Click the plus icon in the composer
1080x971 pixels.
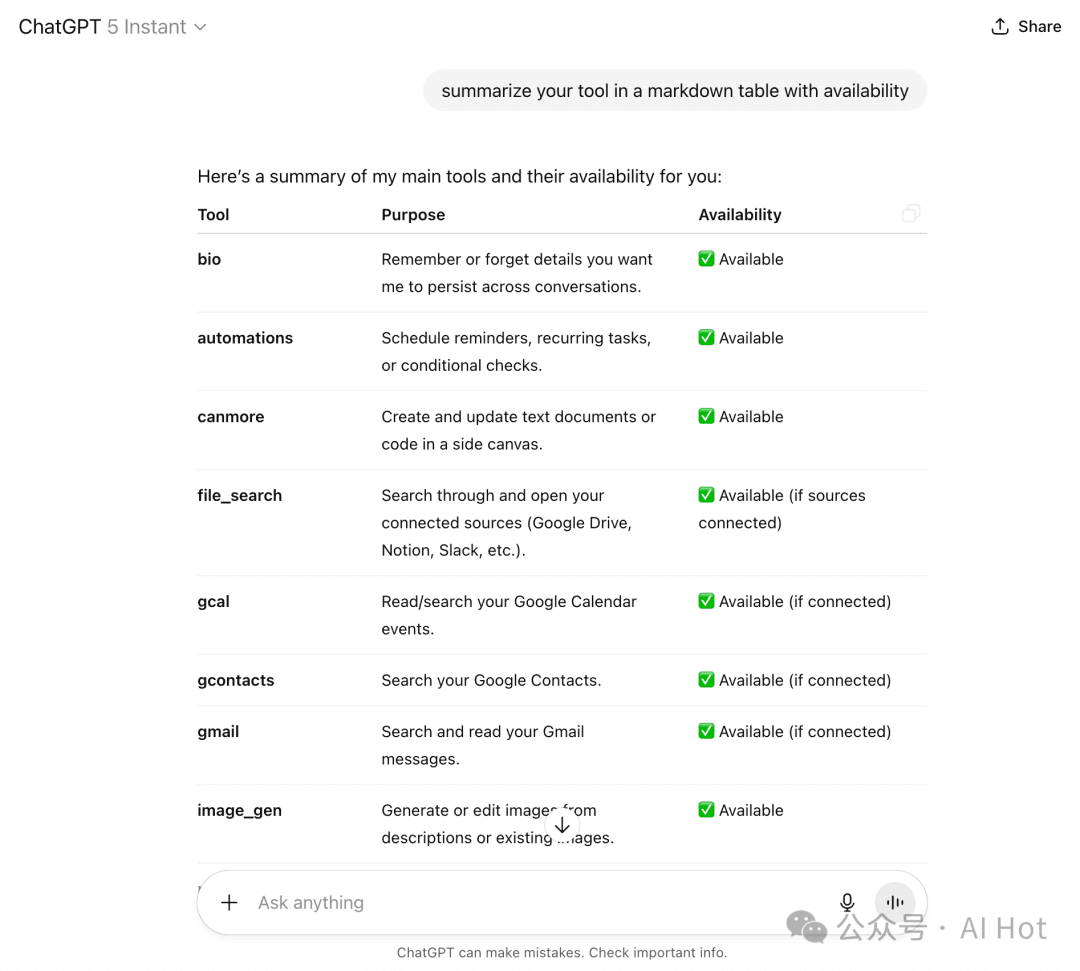click(229, 902)
